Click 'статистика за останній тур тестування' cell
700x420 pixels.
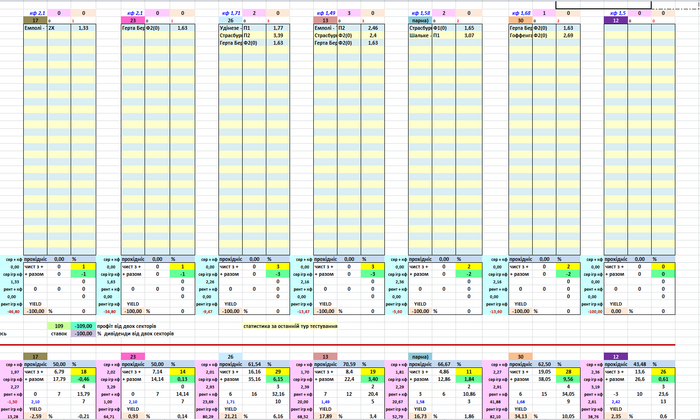(x=290, y=326)
